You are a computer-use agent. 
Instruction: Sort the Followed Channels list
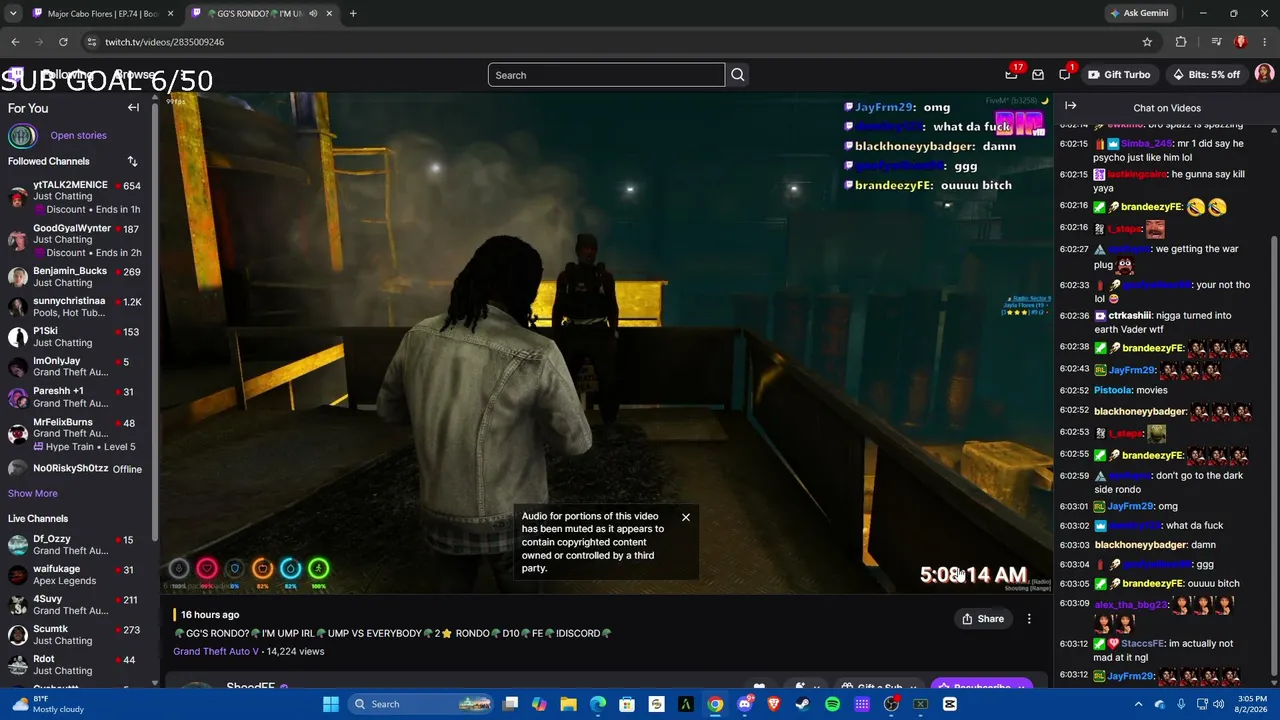132,161
